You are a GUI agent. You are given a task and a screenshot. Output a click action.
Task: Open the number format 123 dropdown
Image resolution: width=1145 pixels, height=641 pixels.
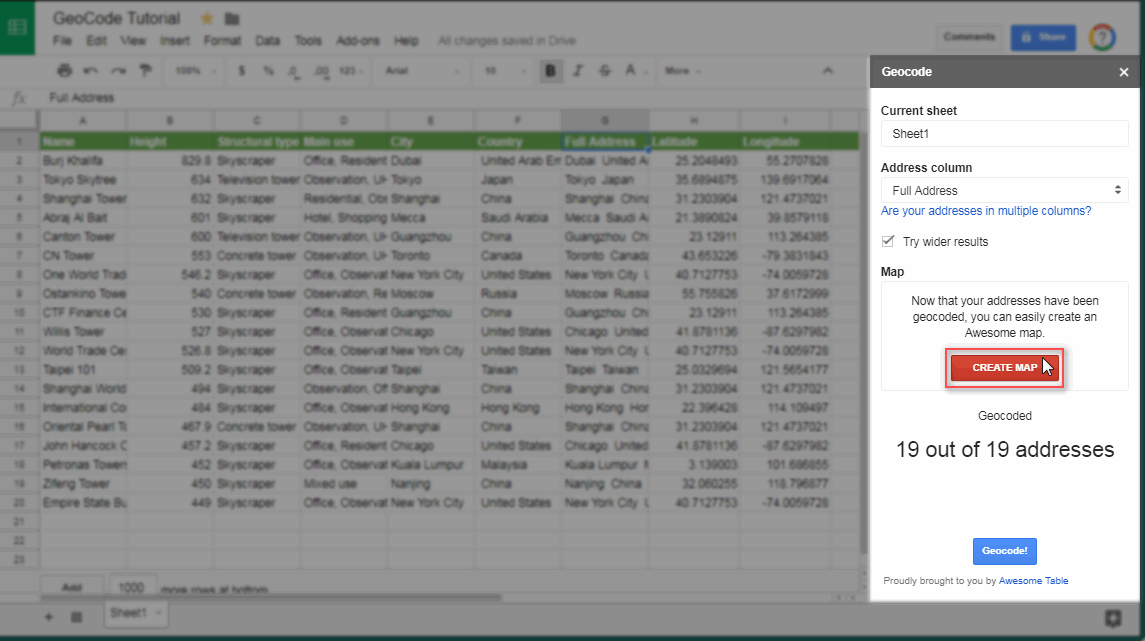[351, 71]
